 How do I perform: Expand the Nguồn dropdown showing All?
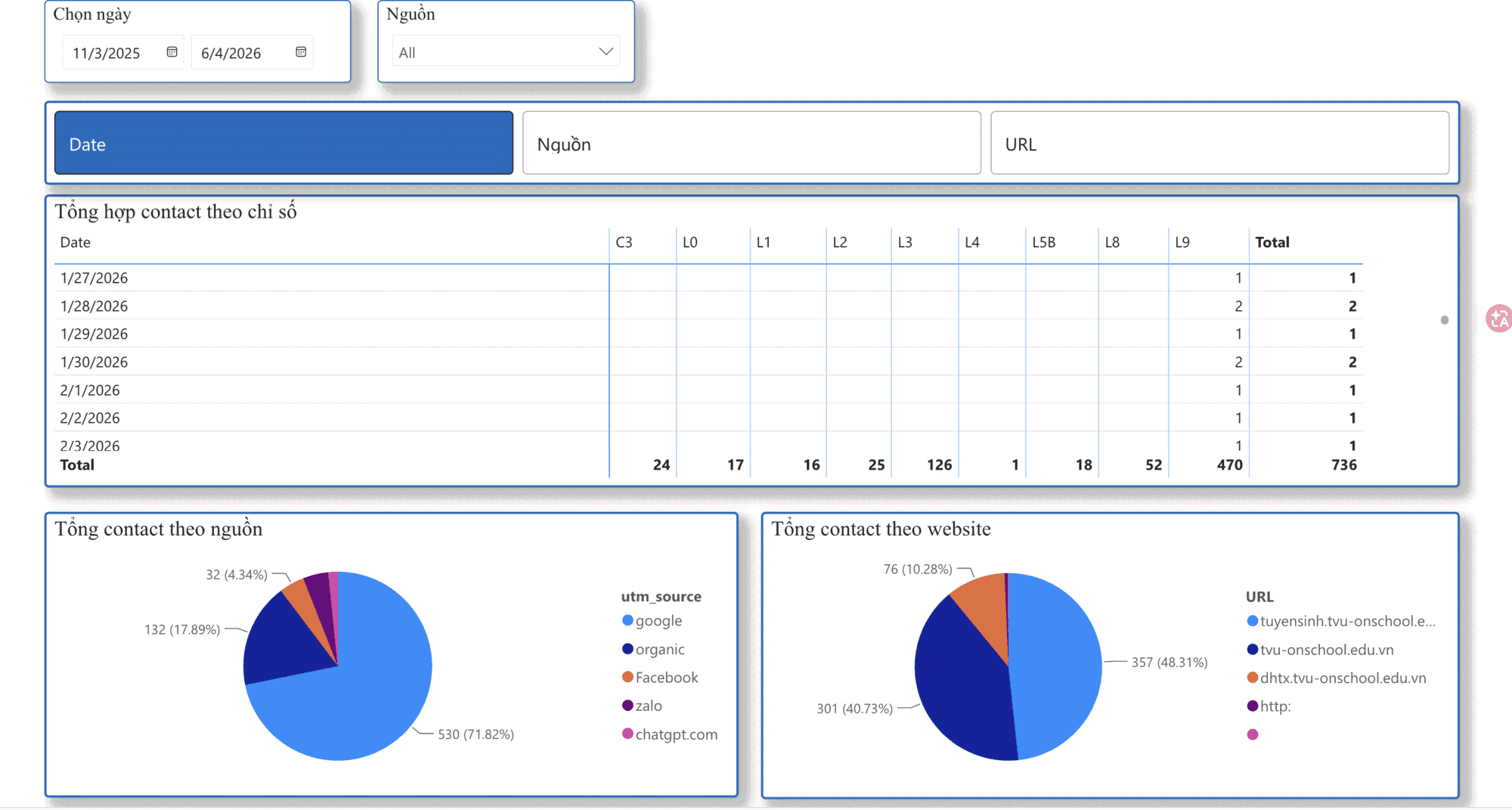(506, 52)
